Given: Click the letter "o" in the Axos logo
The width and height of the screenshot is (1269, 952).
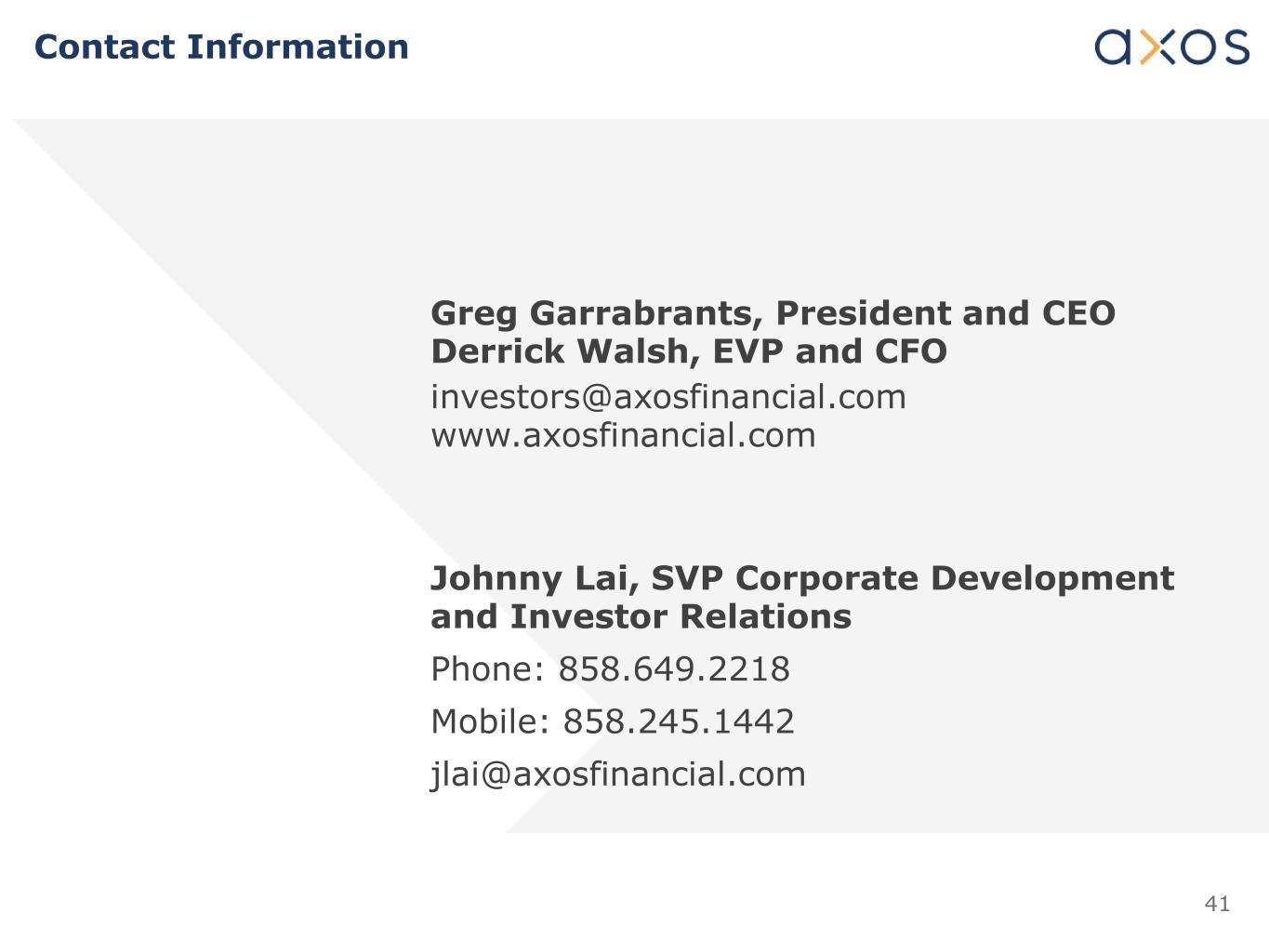Looking at the screenshot, I should point(1196,46).
